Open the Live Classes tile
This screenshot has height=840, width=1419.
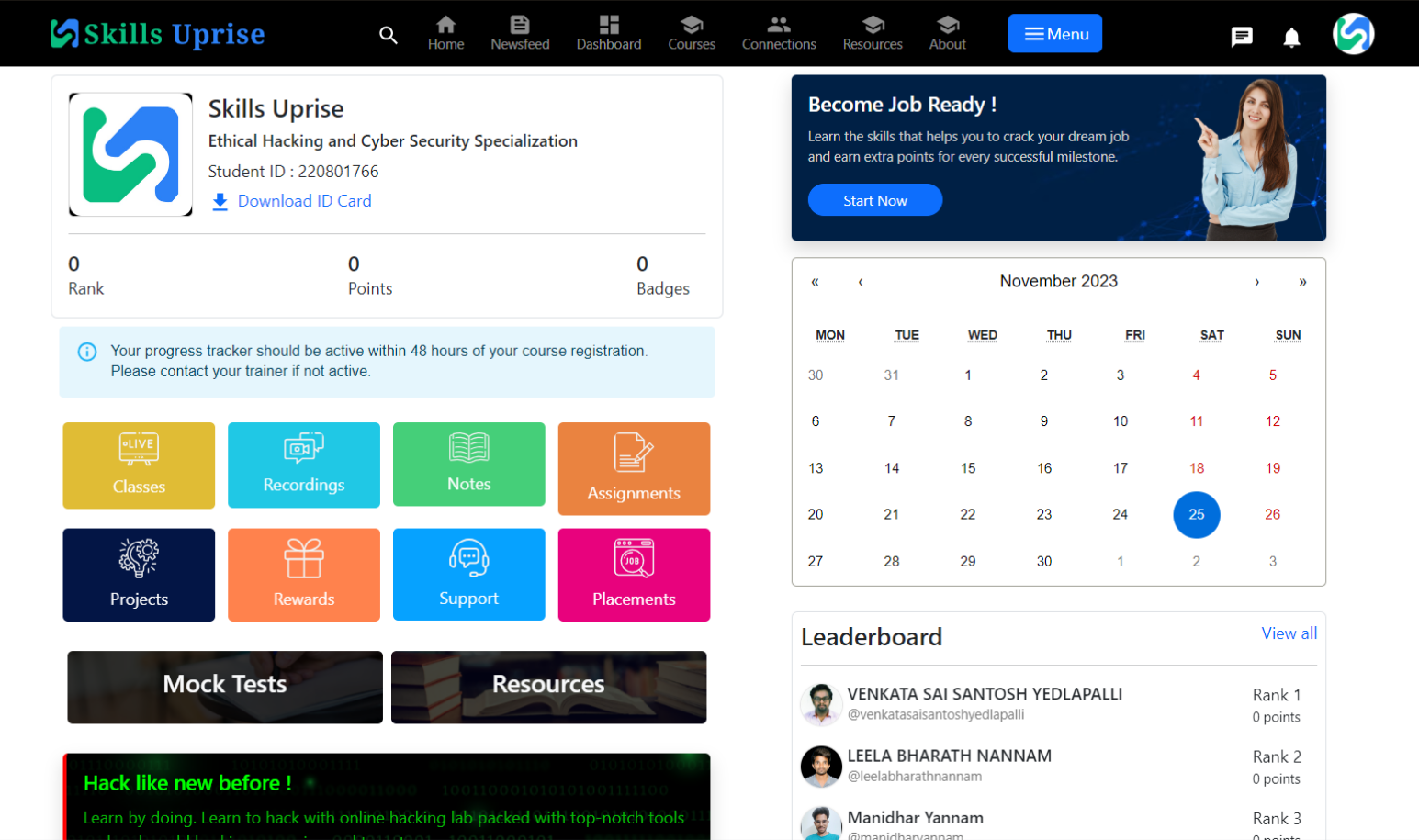[x=139, y=465]
